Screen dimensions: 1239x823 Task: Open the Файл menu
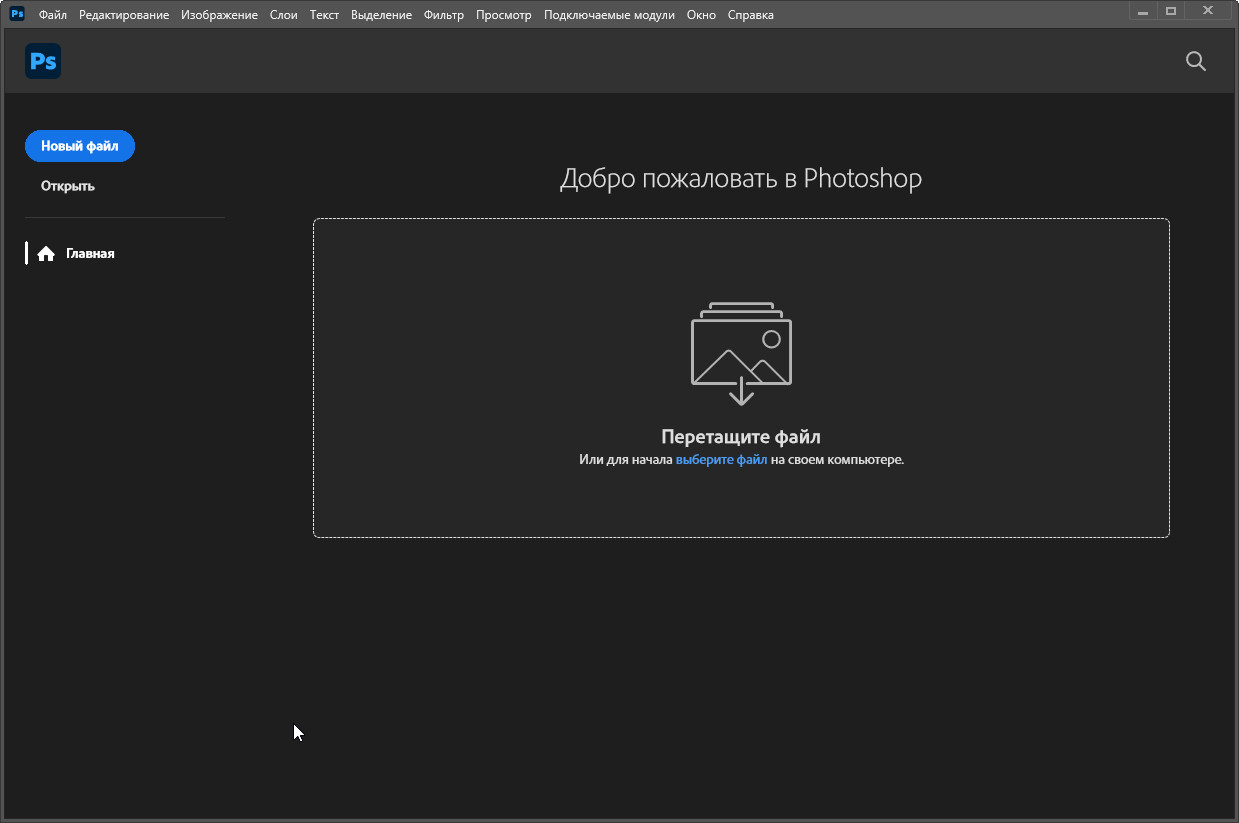pos(53,15)
